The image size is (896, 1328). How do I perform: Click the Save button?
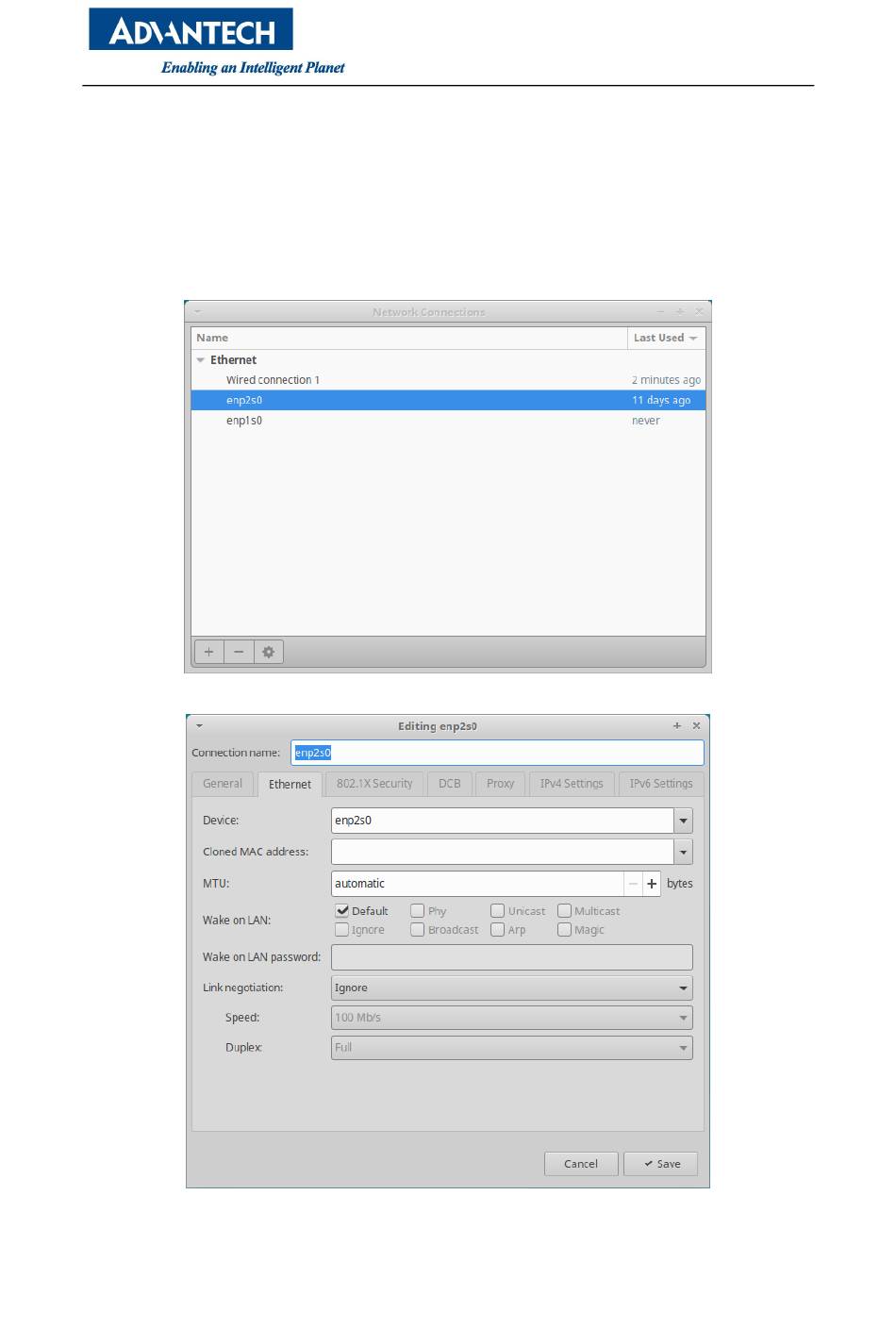point(661,1164)
